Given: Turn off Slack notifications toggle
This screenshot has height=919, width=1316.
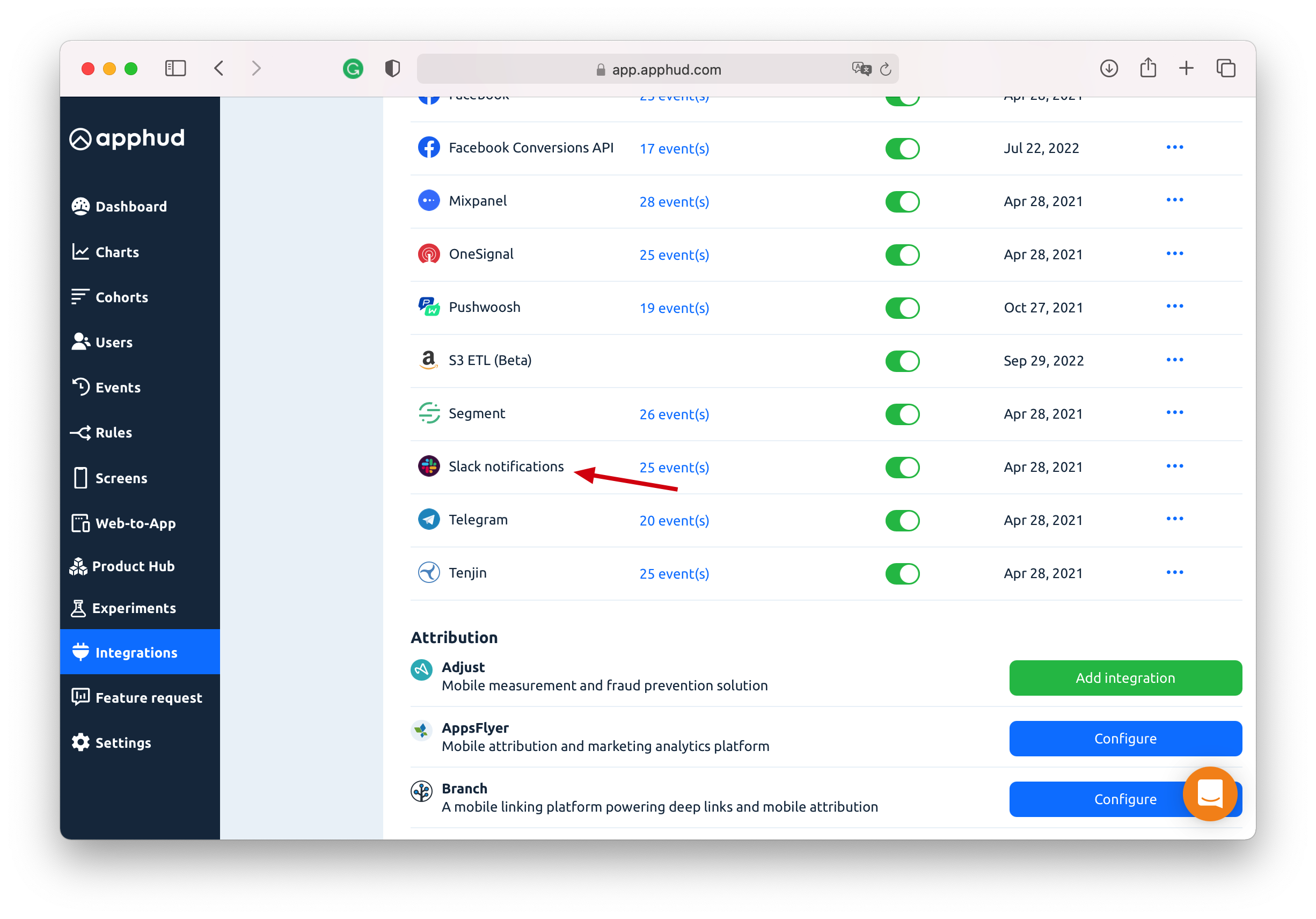Looking at the screenshot, I should click(902, 467).
